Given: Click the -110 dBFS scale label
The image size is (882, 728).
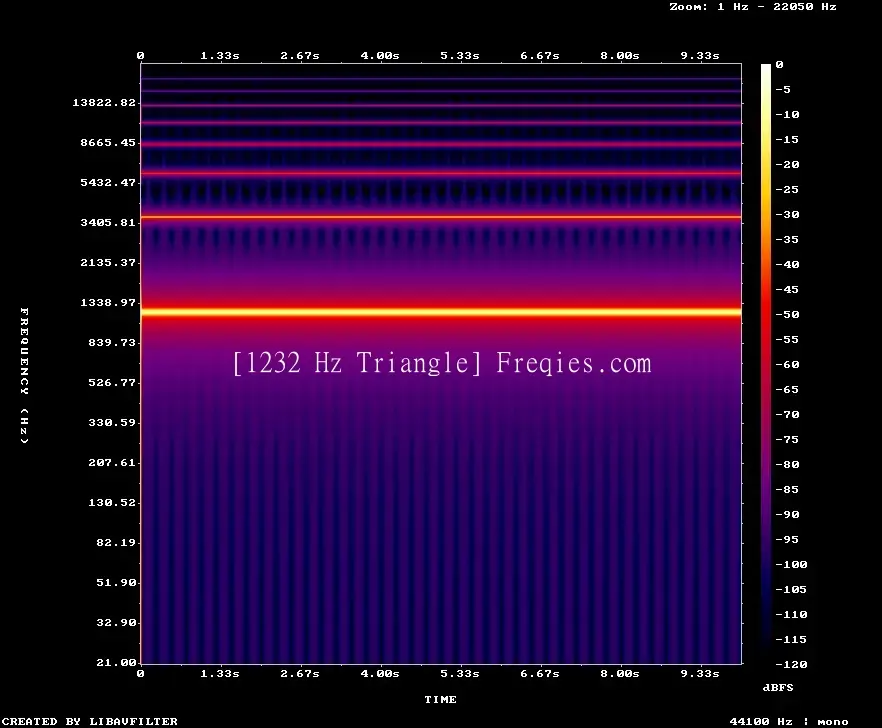Looking at the screenshot, I should click(791, 614).
